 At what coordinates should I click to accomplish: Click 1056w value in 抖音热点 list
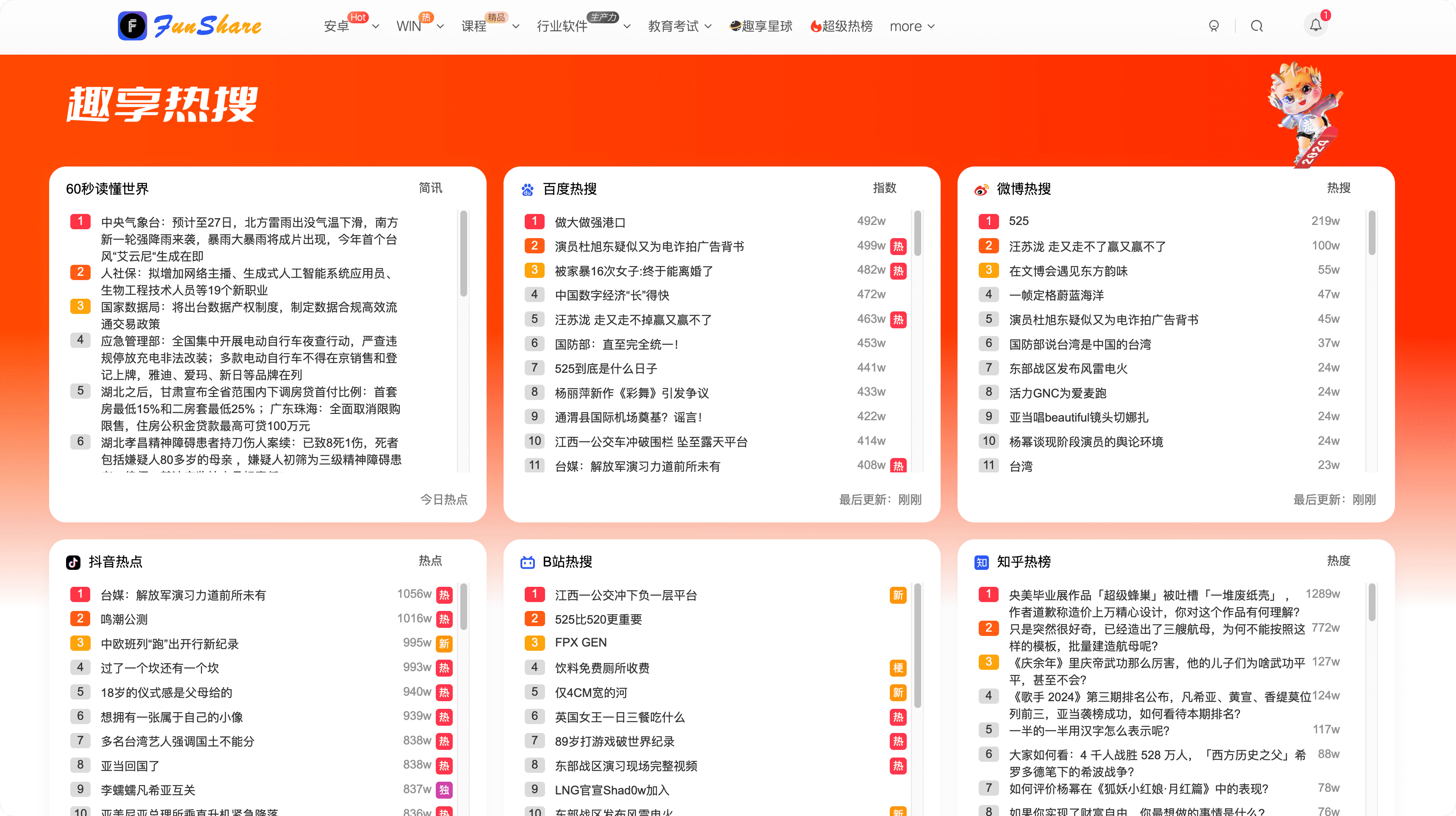coord(414,594)
